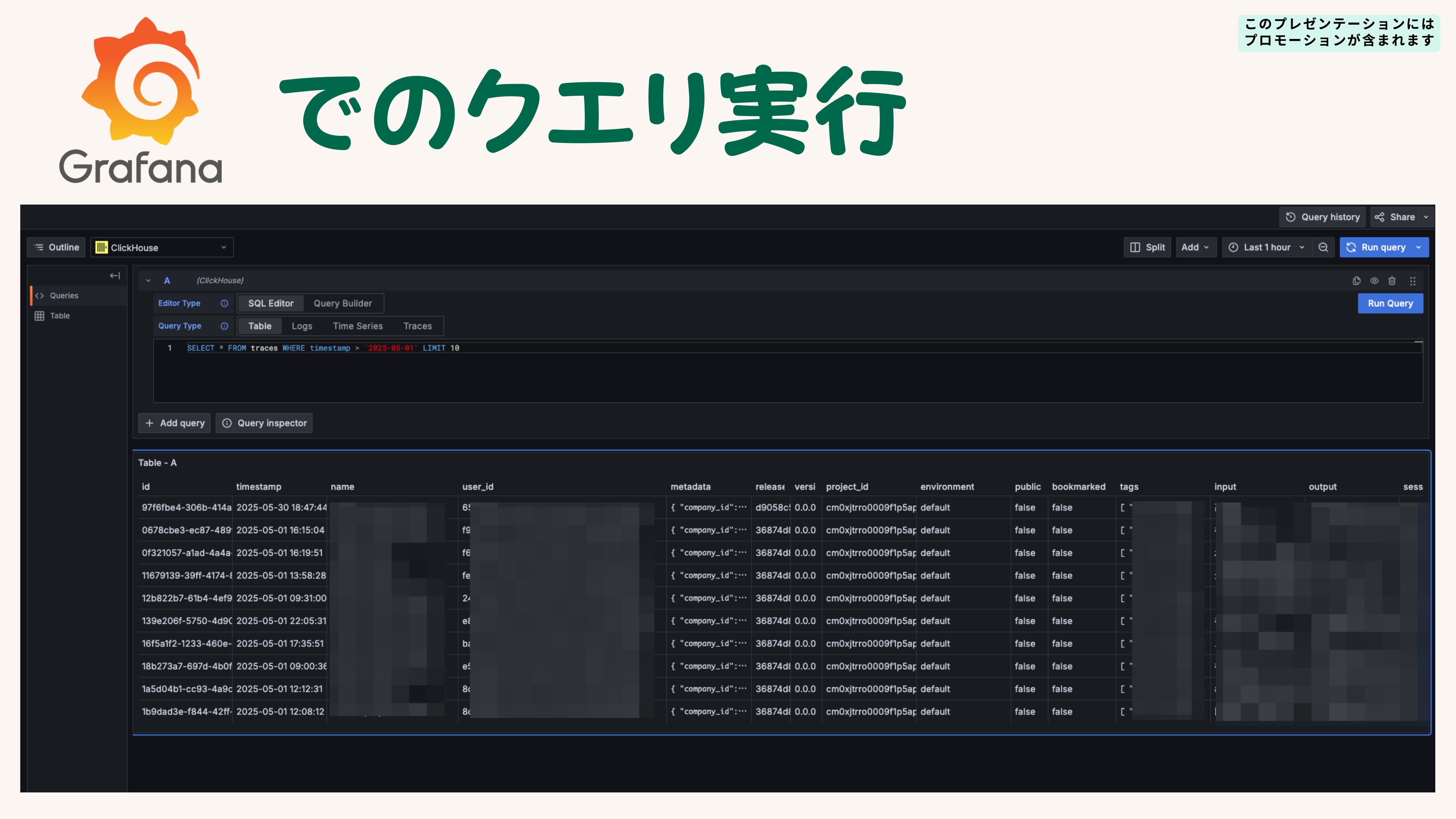Switch to SQL Editor mode
The image size is (1456, 819).
271,304
